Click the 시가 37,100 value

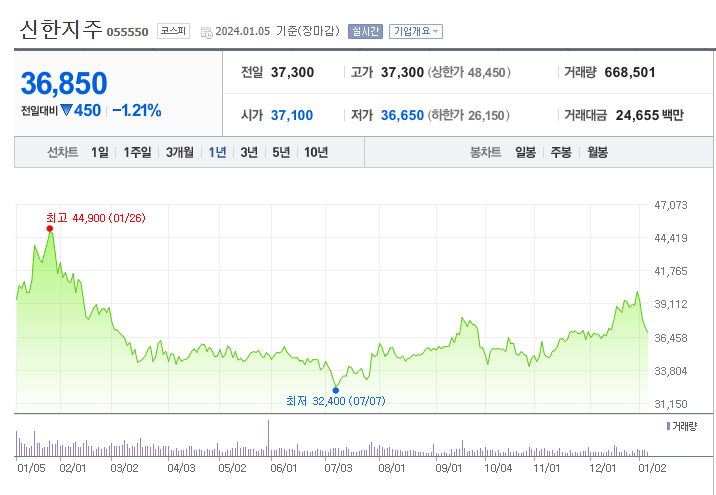pos(292,115)
